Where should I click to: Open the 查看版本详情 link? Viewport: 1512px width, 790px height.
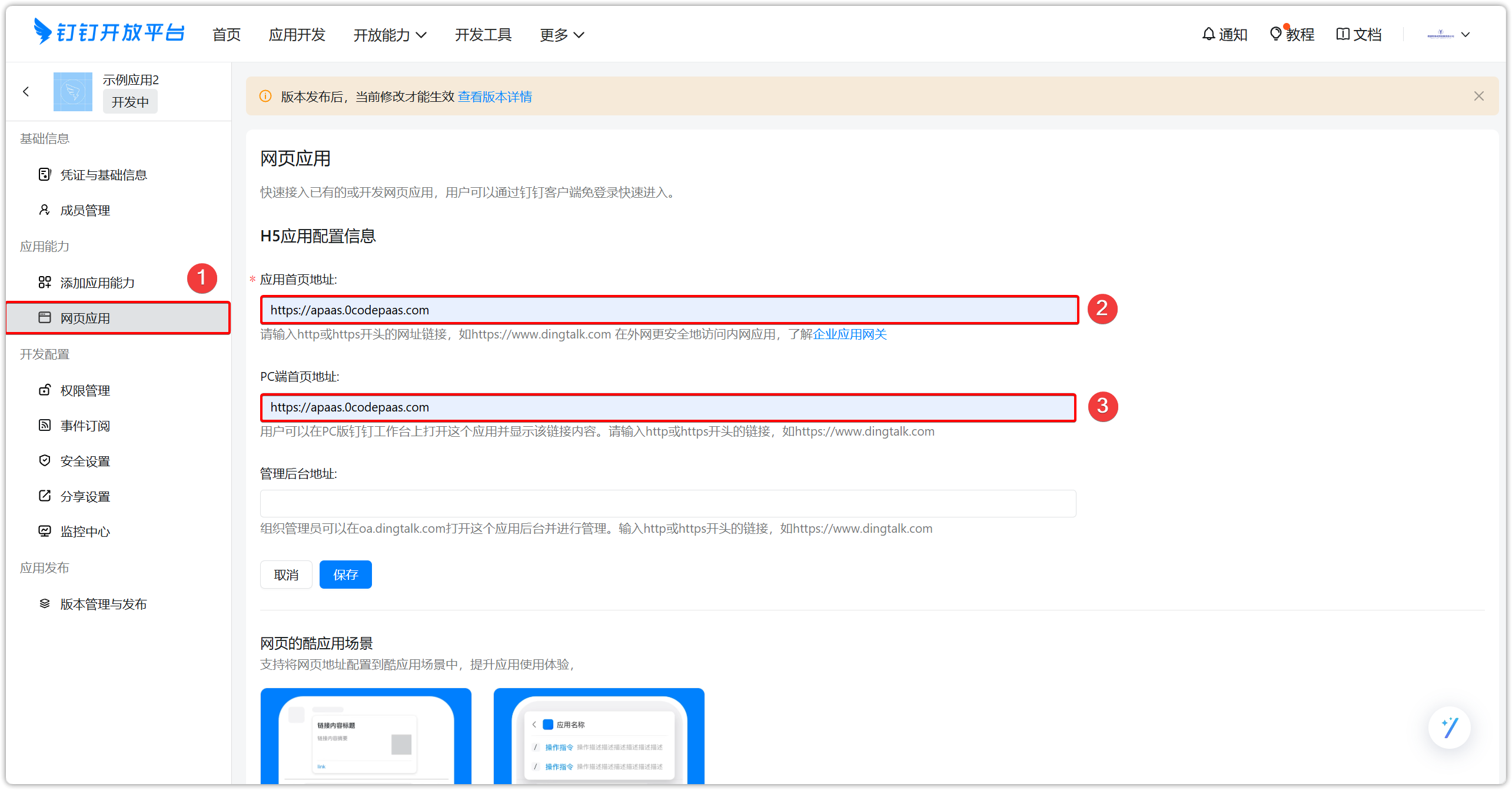click(x=495, y=97)
